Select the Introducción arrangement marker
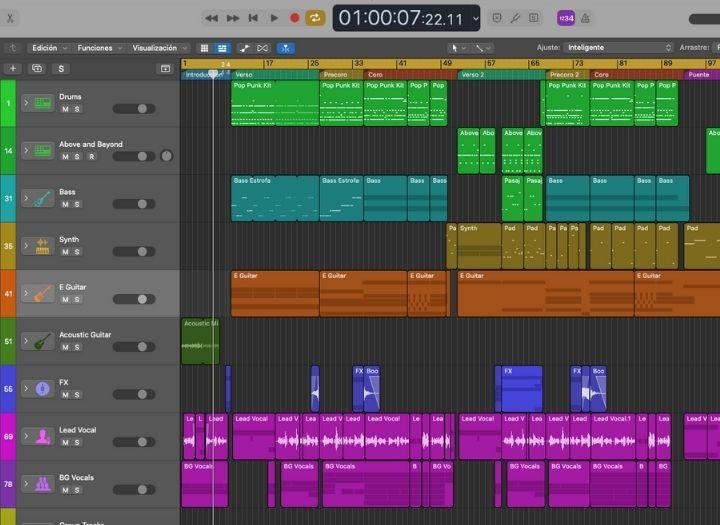 point(206,74)
